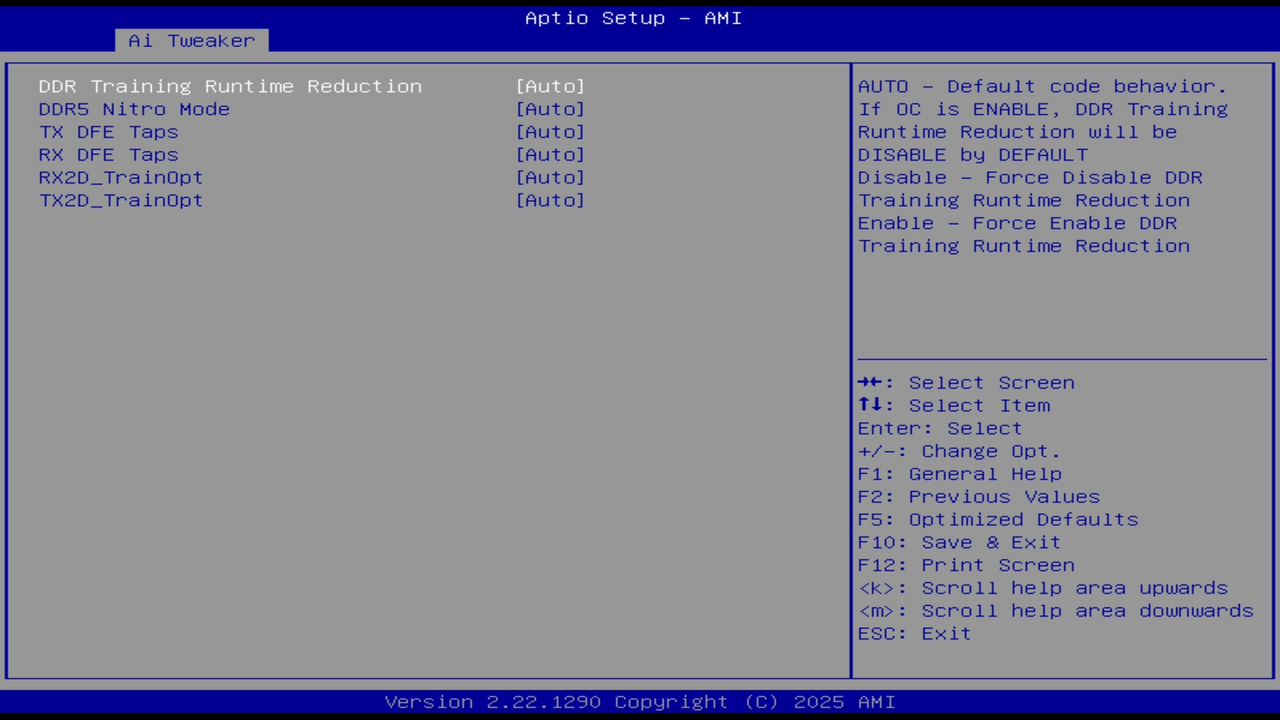Image resolution: width=1280 pixels, height=720 pixels.
Task: Click the scroll help area downwards hint
Action: pos(1055,610)
